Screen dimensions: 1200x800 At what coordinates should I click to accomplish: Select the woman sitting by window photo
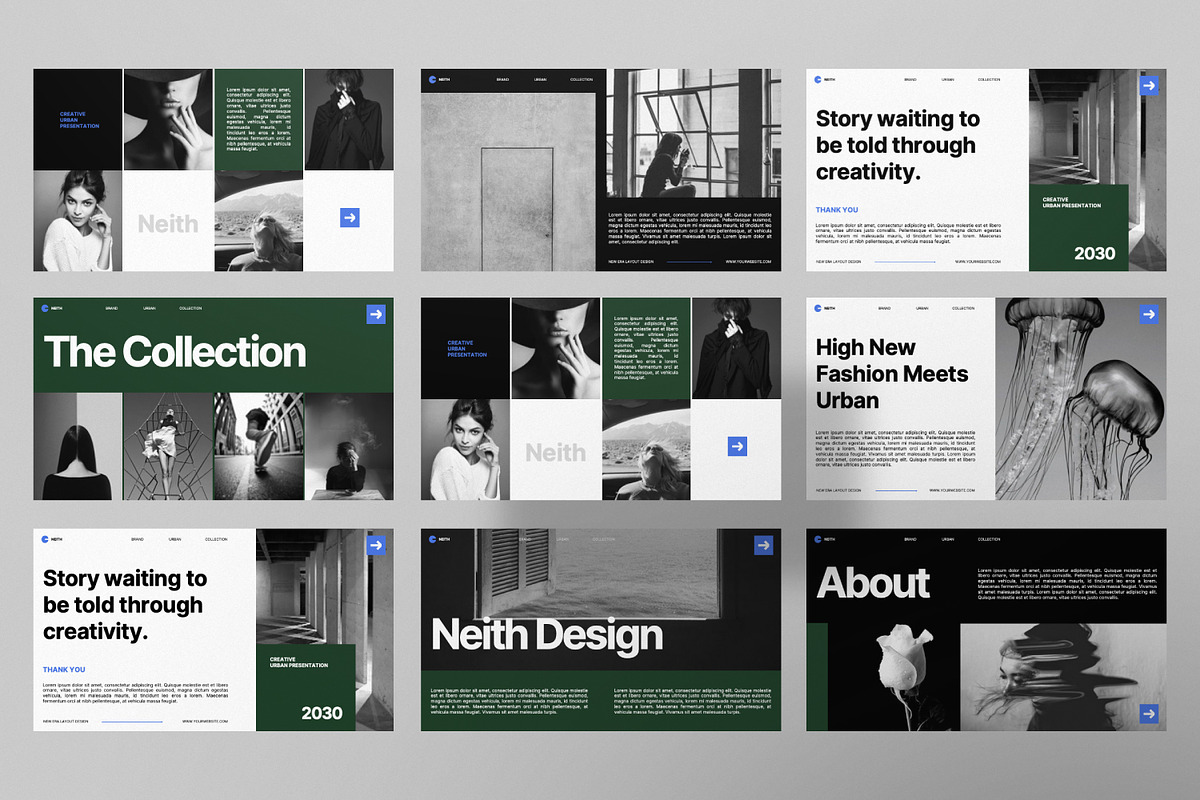tap(694, 134)
